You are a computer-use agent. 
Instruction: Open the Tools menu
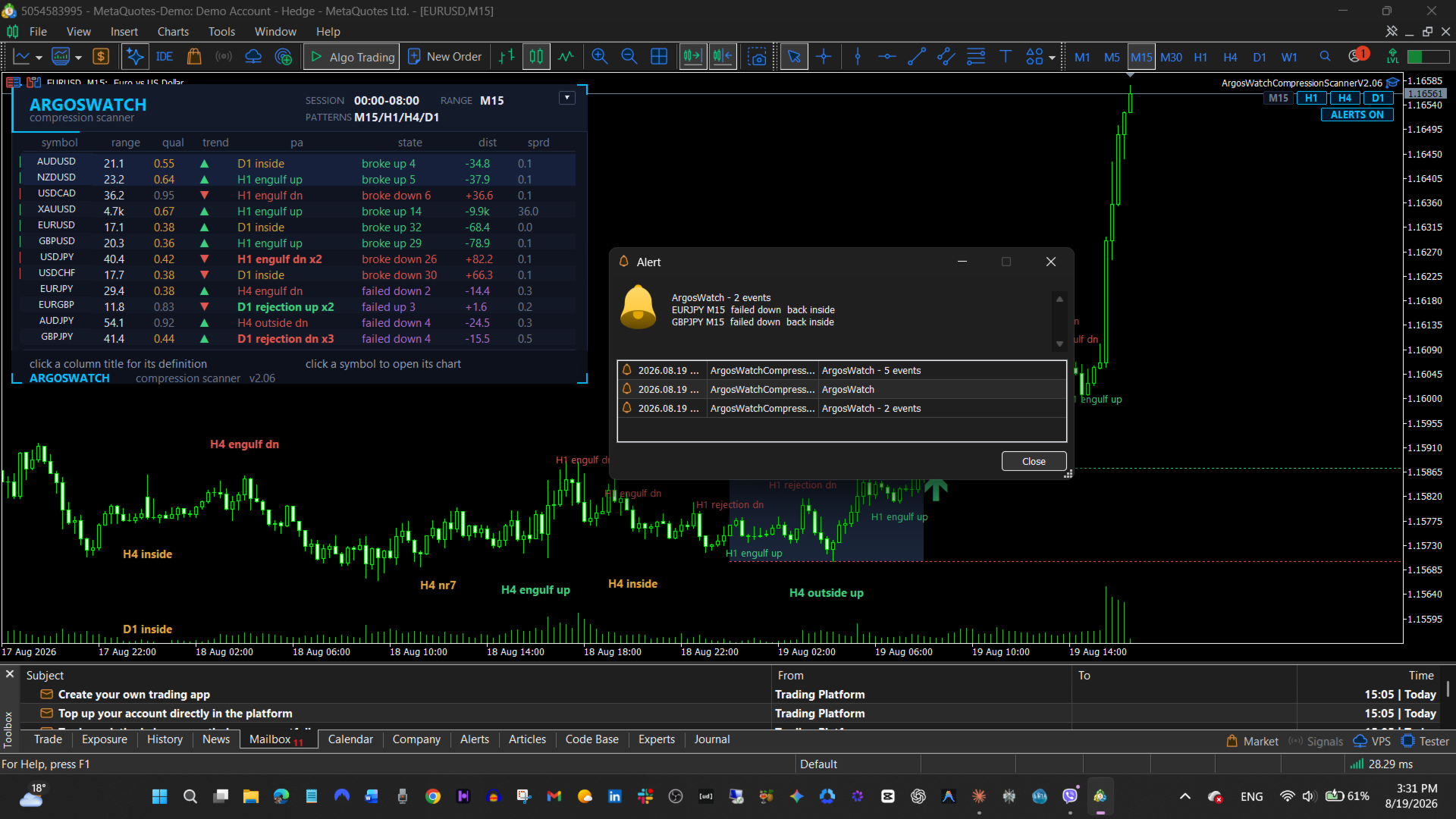(x=221, y=32)
